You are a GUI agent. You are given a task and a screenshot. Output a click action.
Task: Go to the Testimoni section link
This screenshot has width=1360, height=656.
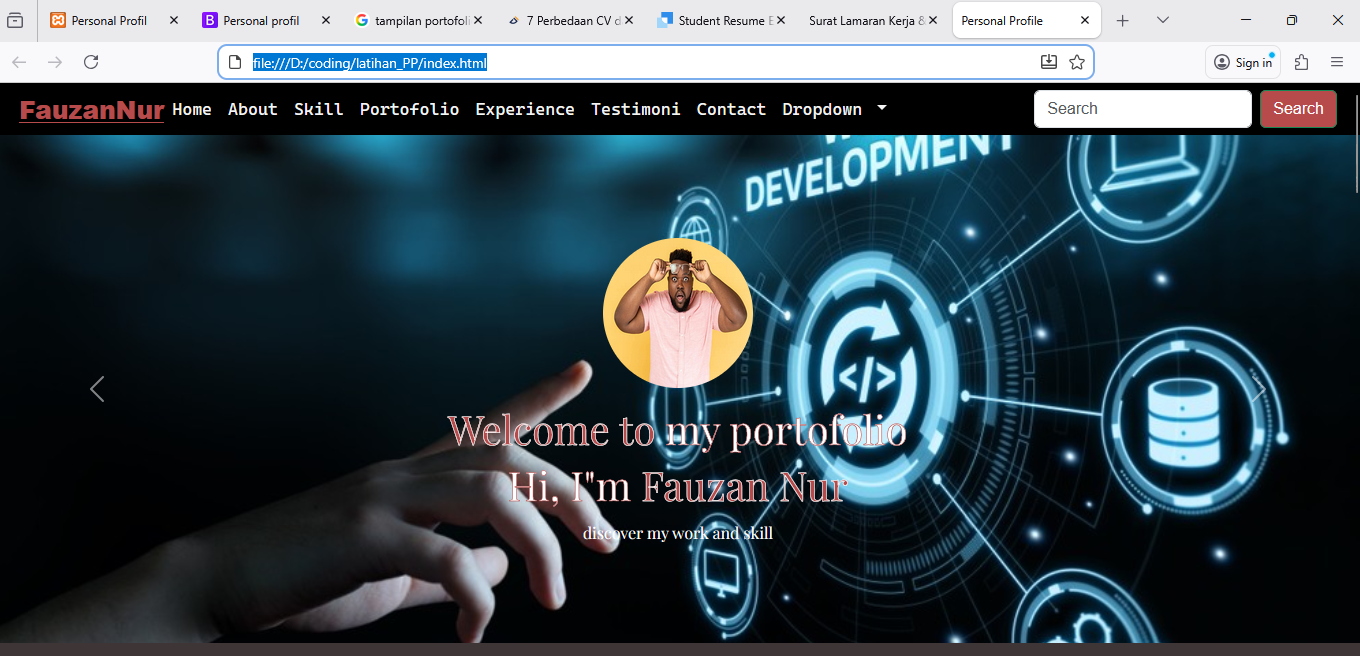pyautogui.click(x=635, y=109)
